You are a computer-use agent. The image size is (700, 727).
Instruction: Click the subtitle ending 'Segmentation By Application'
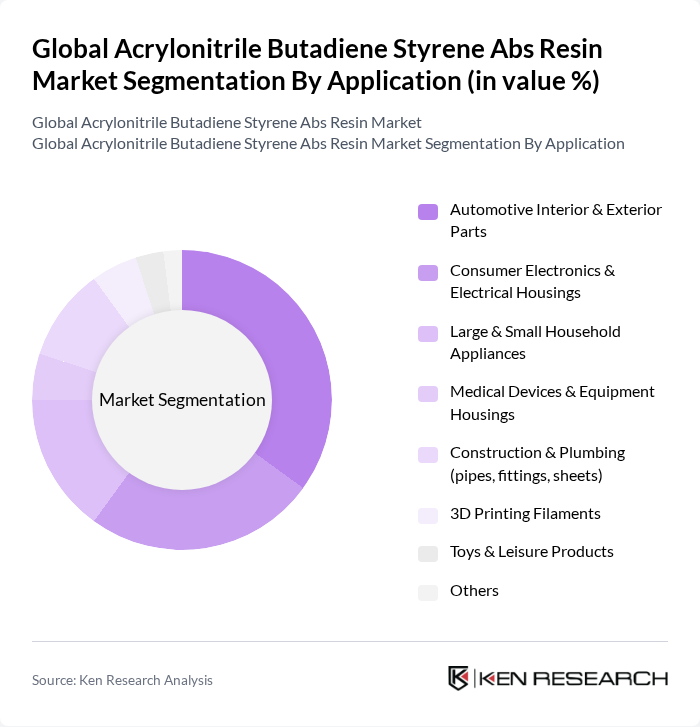click(x=328, y=144)
